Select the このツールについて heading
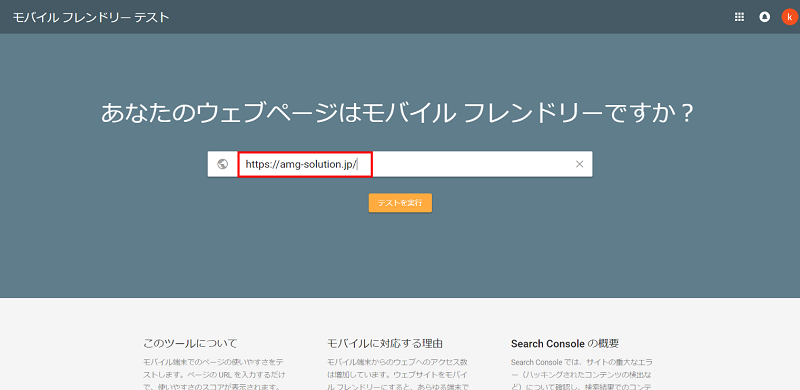Image resolution: width=800 pixels, height=390 pixels. [x=190, y=343]
